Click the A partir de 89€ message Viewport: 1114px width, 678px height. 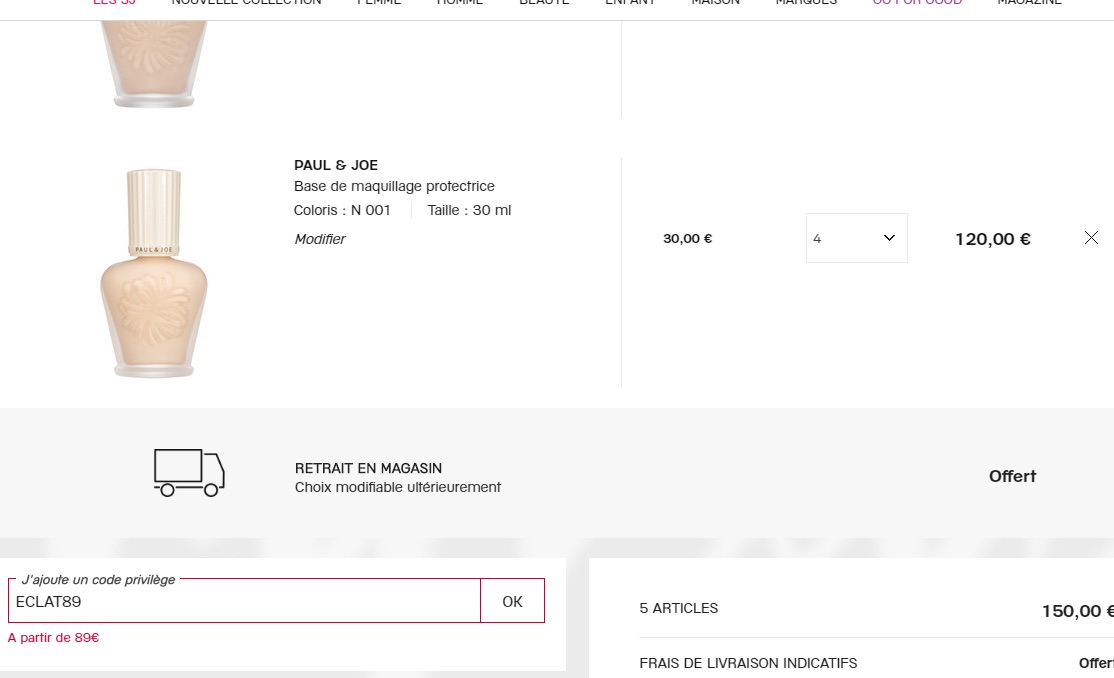[x=53, y=638]
